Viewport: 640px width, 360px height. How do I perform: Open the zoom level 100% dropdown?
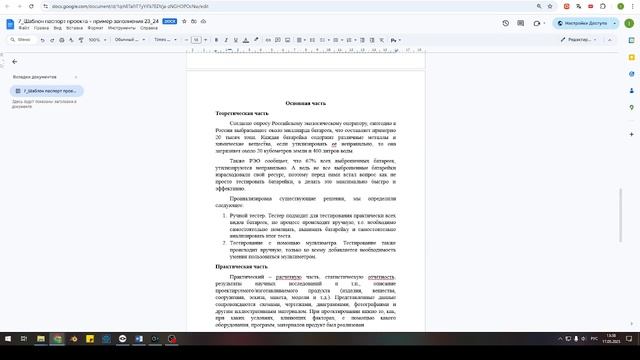pyautogui.click(x=98, y=40)
